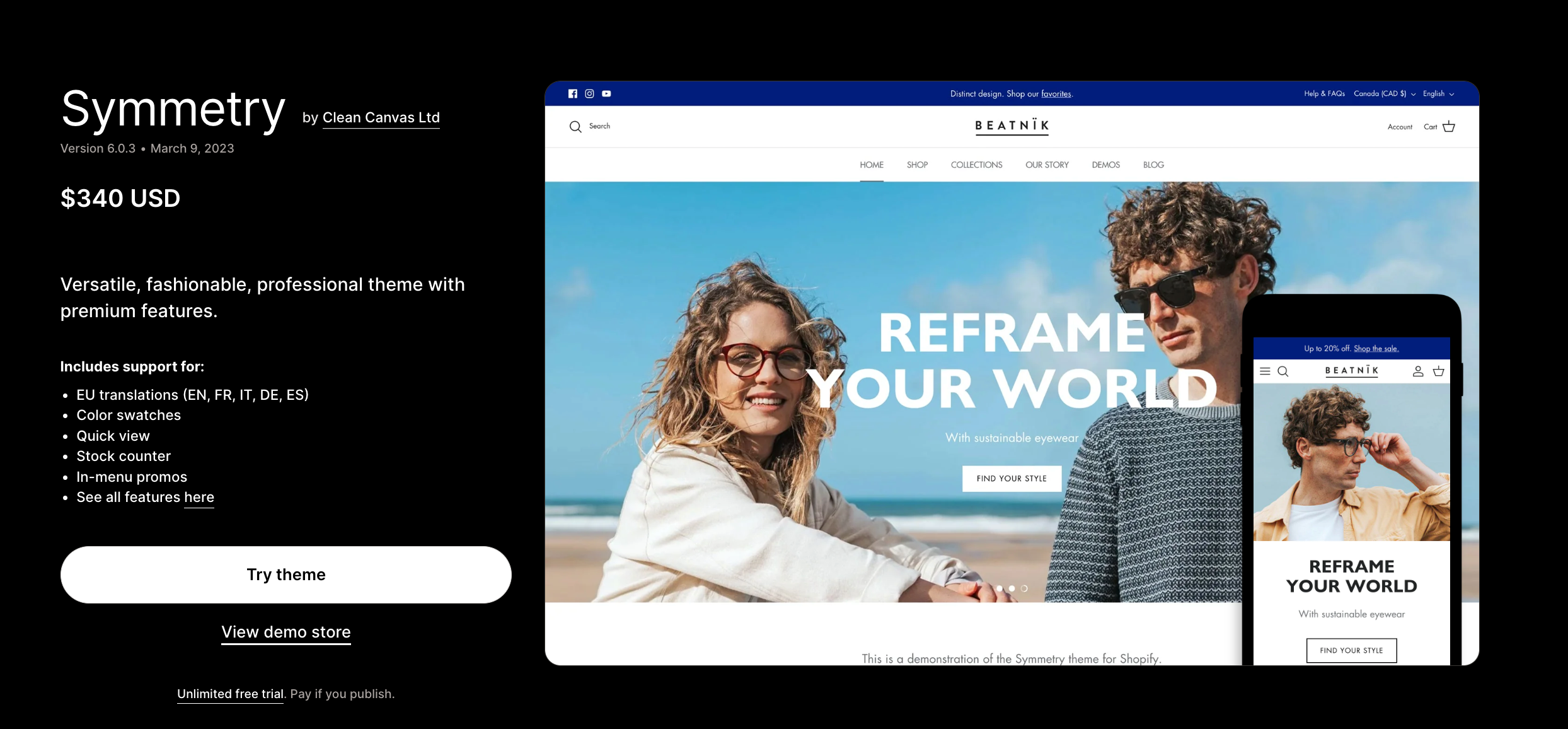Image resolution: width=1568 pixels, height=729 pixels.
Task: Click the Clean Canvas Ltd developer link
Action: 380,117
